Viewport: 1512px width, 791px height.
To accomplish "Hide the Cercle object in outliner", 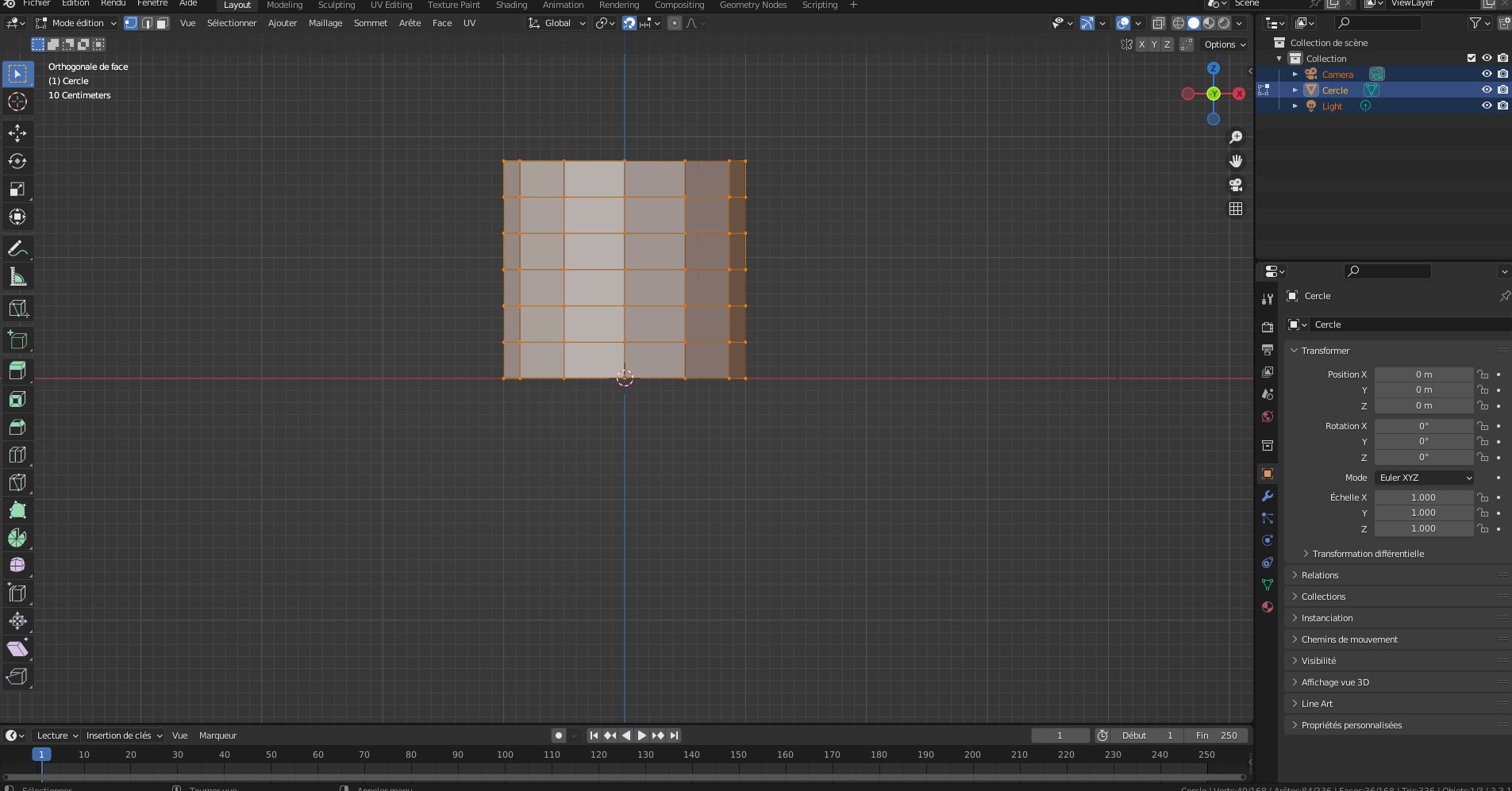I will 1487,90.
